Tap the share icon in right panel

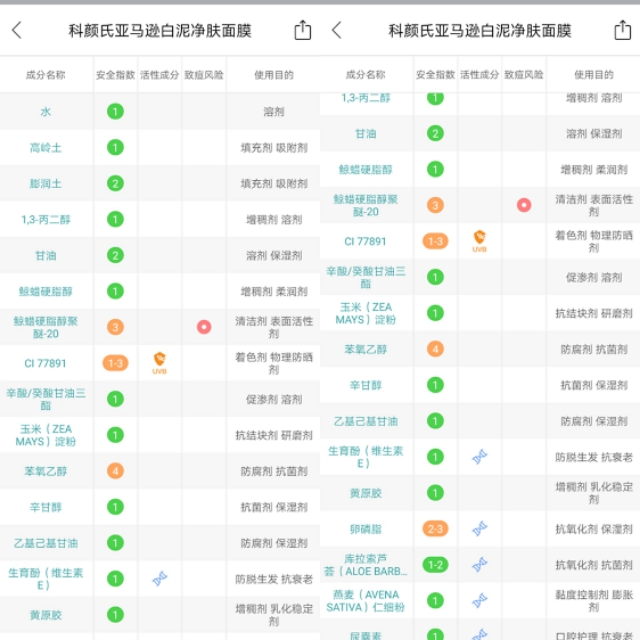[622, 30]
